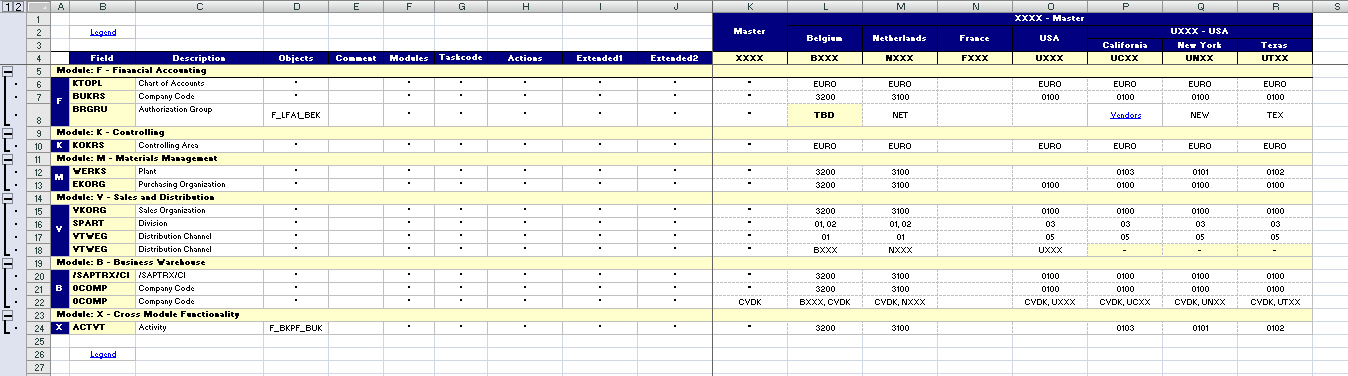
Task: Show outline level 2 rows
Action: tap(18, 7)
